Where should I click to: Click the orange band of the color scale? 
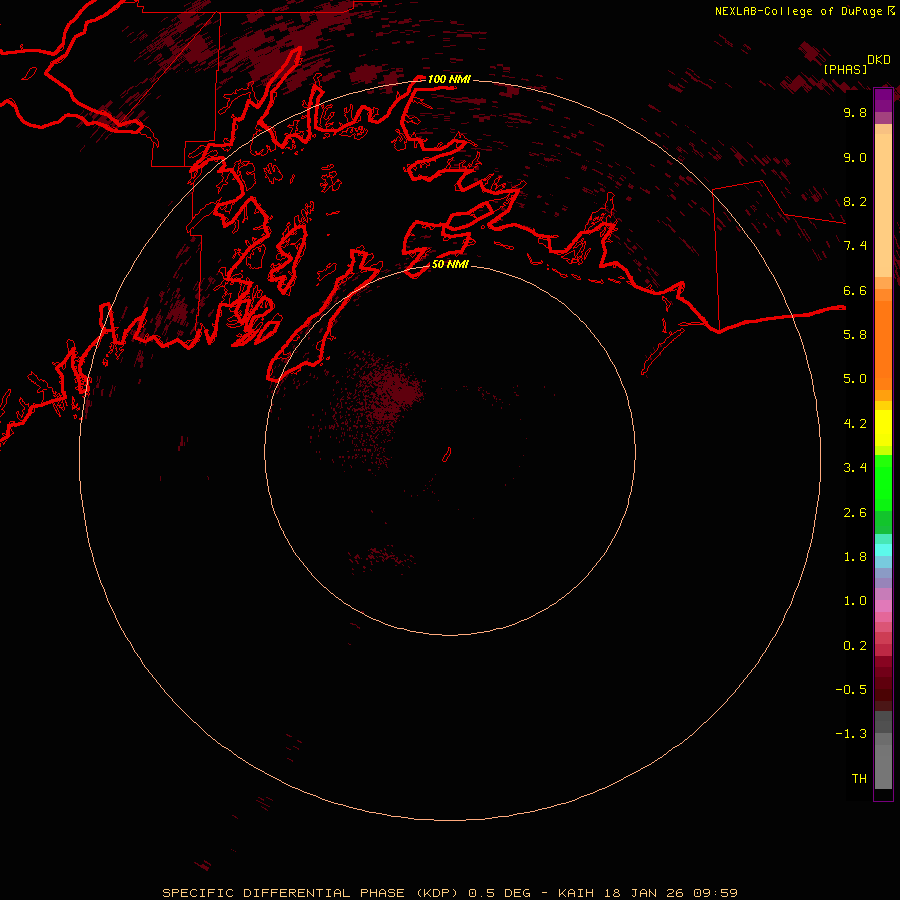click(x=883, y=345)
